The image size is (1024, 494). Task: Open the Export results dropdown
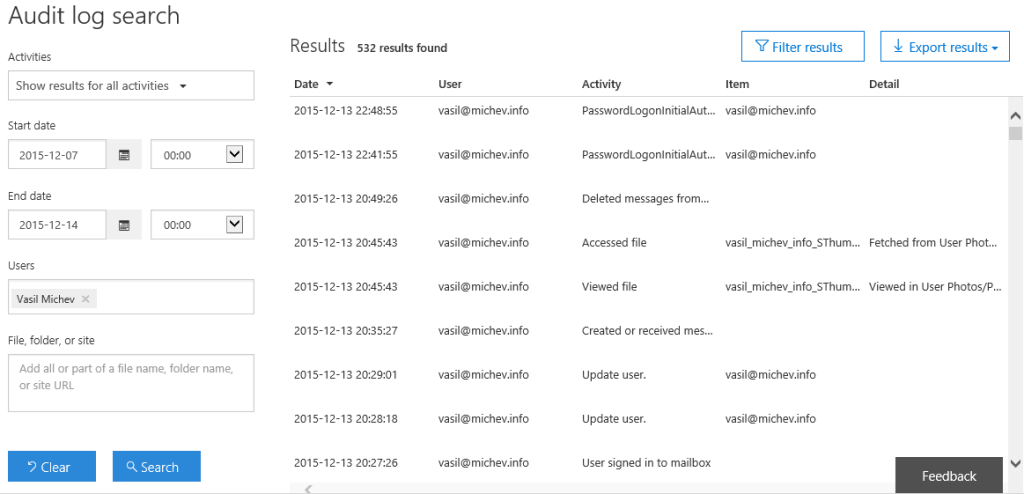pos(945,47)
